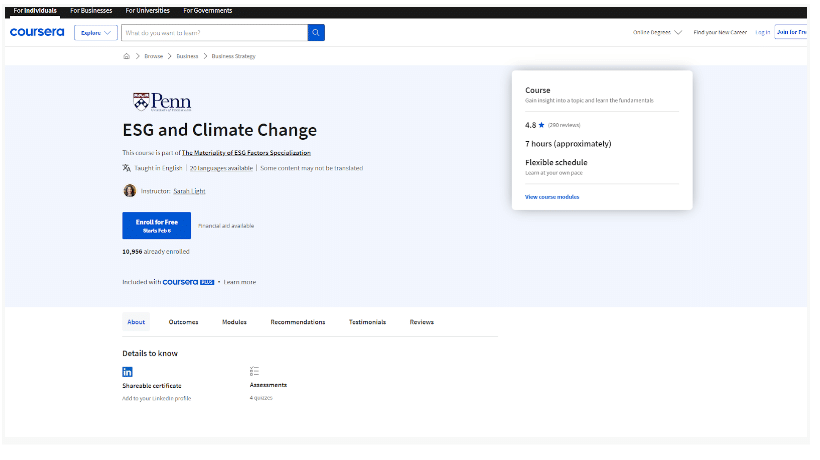Open The Materiality of ESG Factors Specialization link
820x460 pixels.
click(246, 153)
